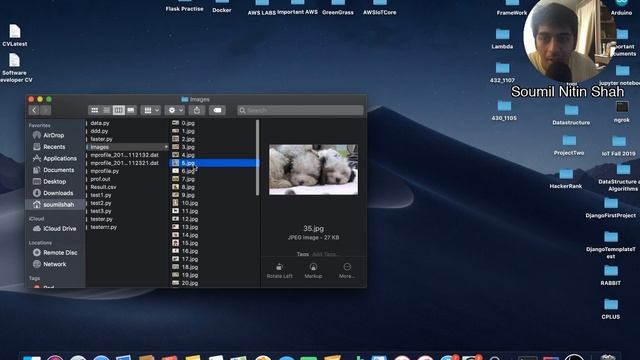Open the gear Action menu
This screenshot has height=360, width=640.
(175, 110)
